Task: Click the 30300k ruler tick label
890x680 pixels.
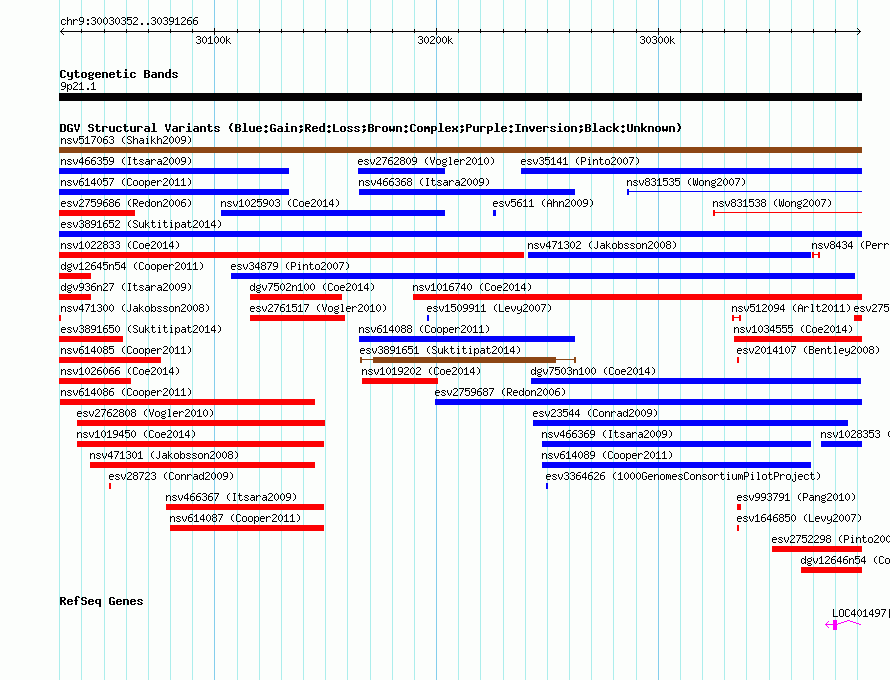Action: 657,40
